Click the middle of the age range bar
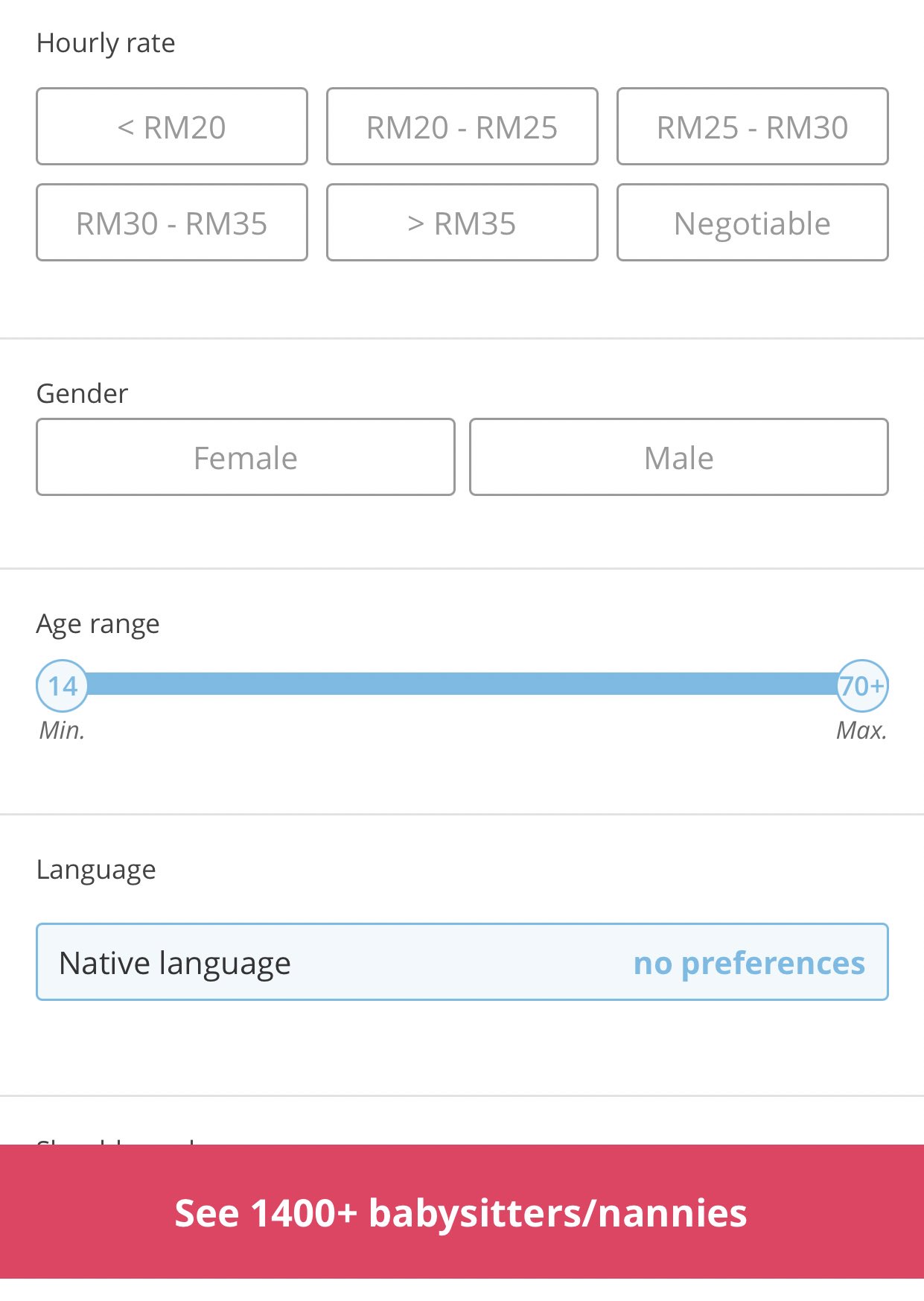 coord(462,684)
